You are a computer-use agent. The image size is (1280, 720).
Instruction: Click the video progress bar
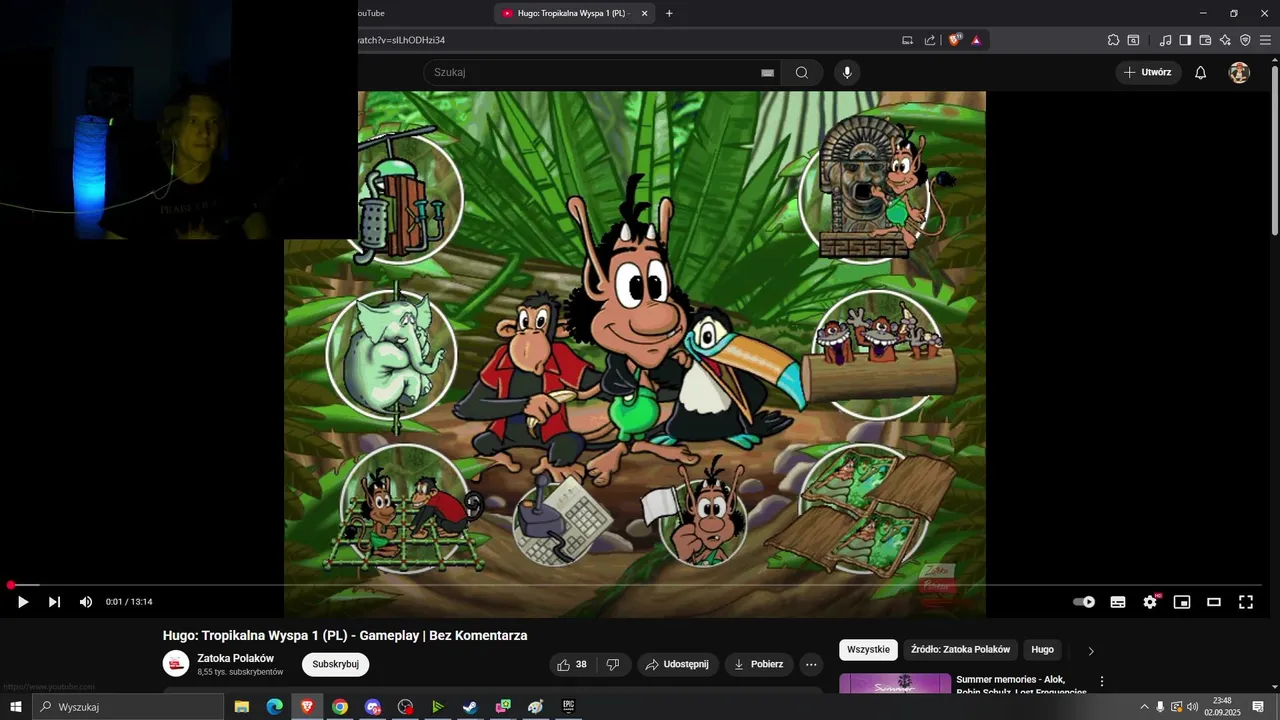[635, 585]
